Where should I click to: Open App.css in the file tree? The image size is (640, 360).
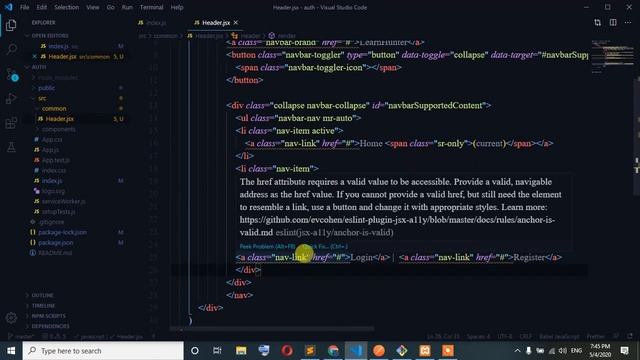pyautogui.click(x=52, y=140)
